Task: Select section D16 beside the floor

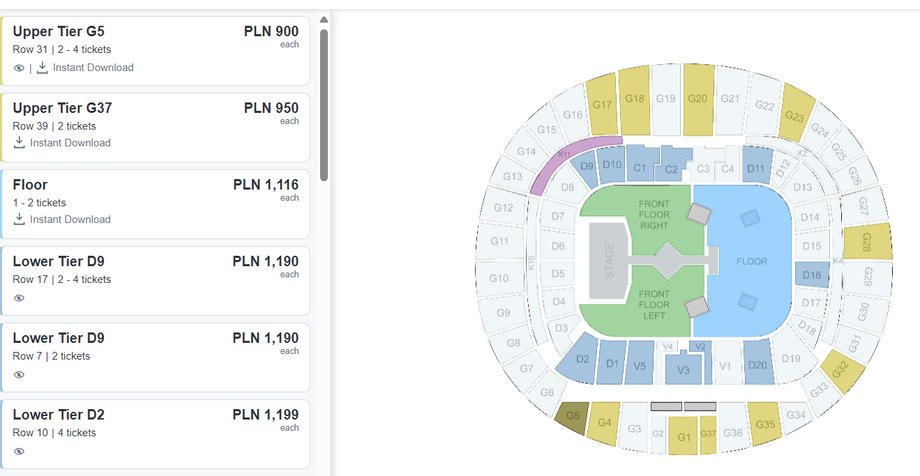Action: (812, 275)
